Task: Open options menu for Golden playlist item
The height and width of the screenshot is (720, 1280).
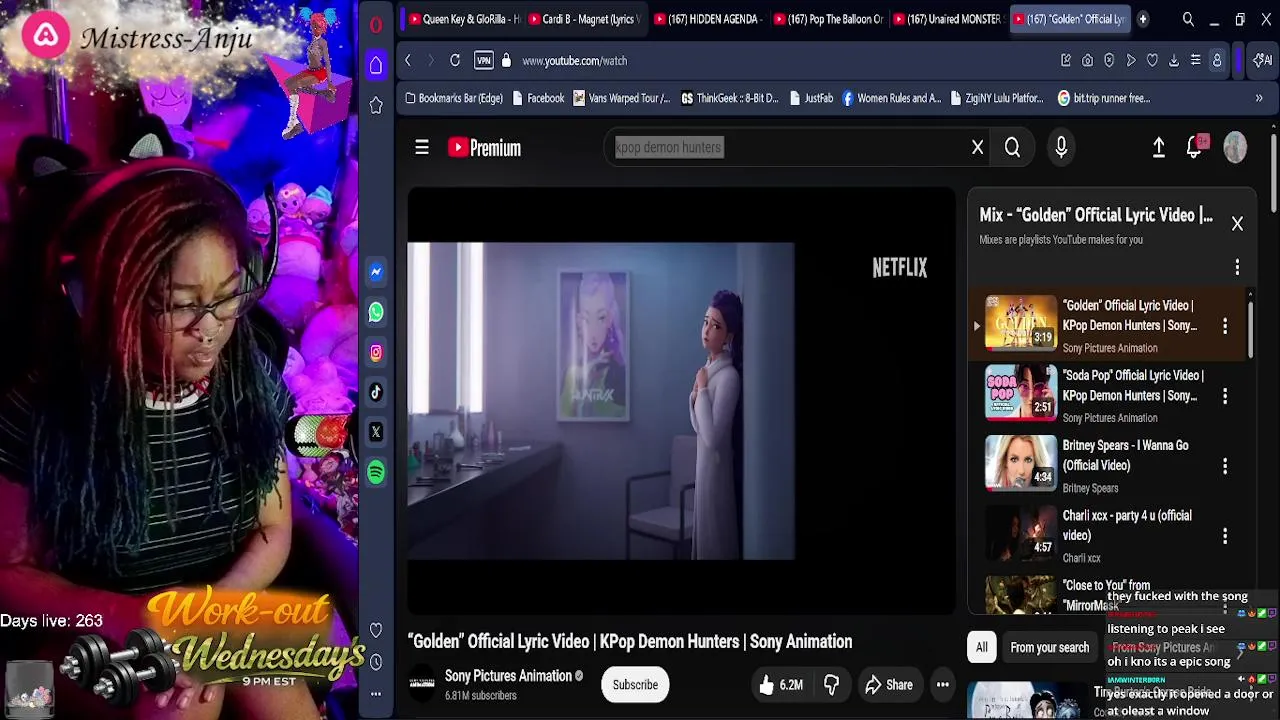Action: pyautogui.click(x=1225, y=326)
